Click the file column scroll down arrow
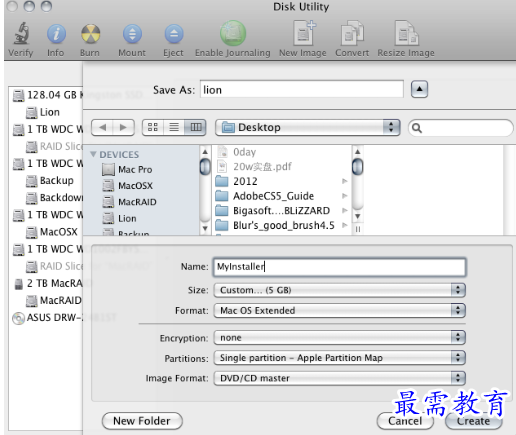This screenshot has height=435, width=516. 357,216
